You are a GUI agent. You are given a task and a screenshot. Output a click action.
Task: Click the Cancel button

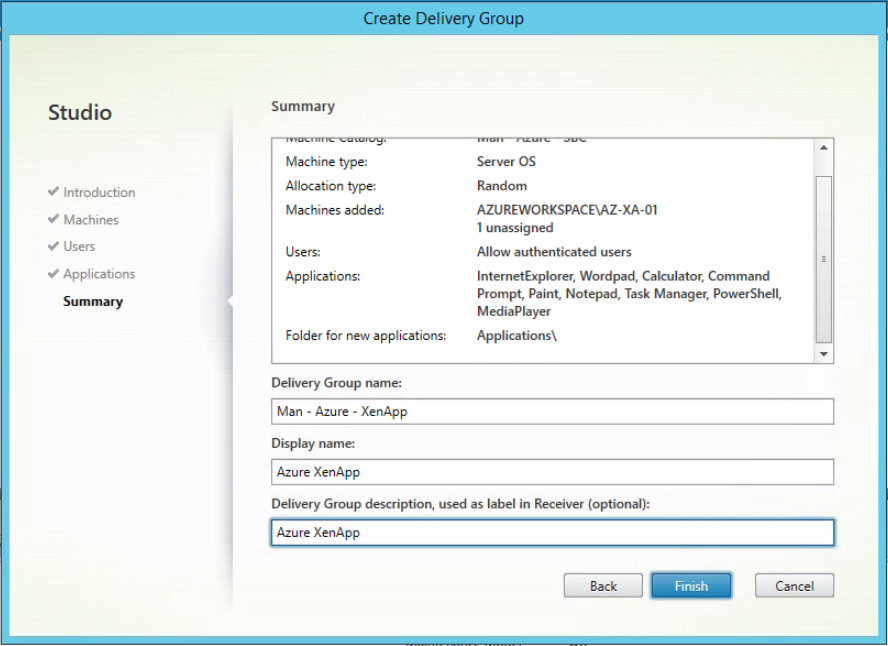coord(794,585)
